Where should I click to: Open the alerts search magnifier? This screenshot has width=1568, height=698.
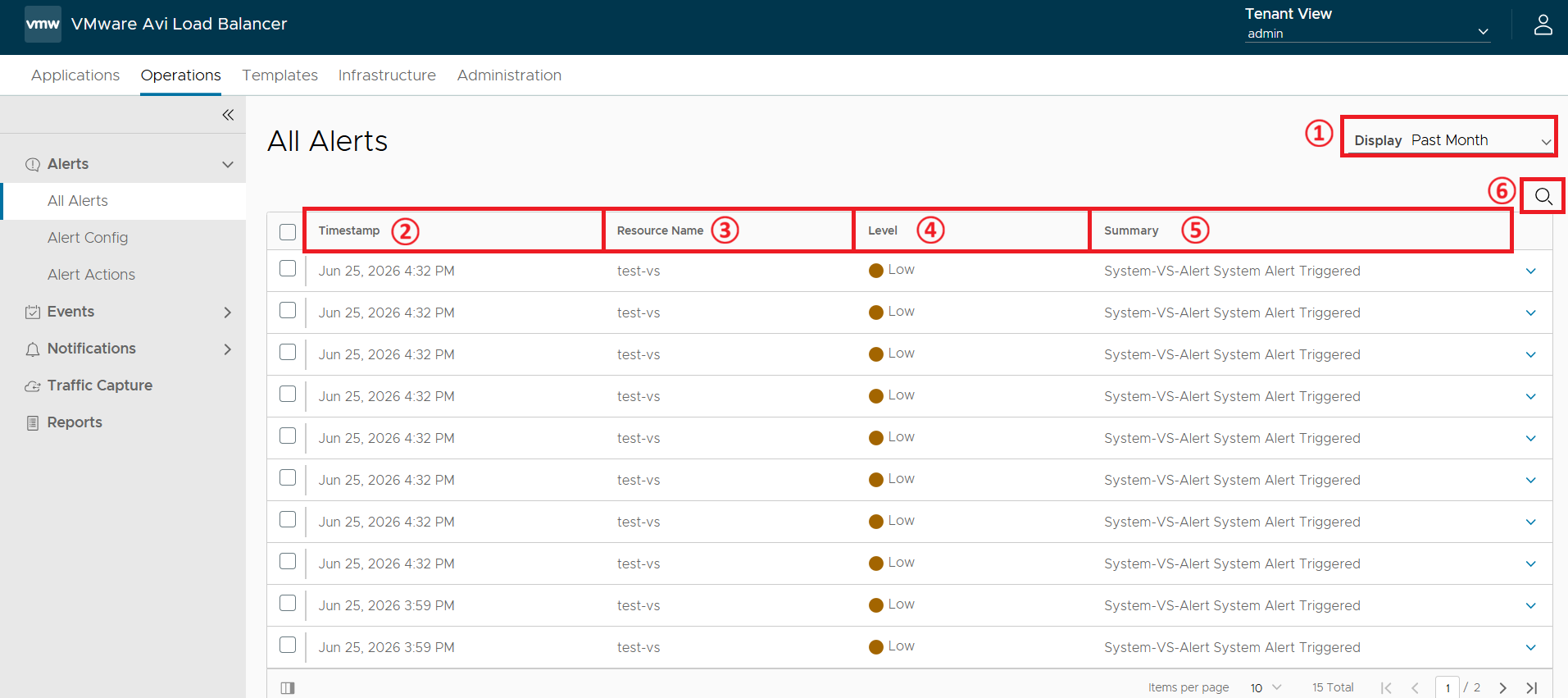(x=1543, y=196)
